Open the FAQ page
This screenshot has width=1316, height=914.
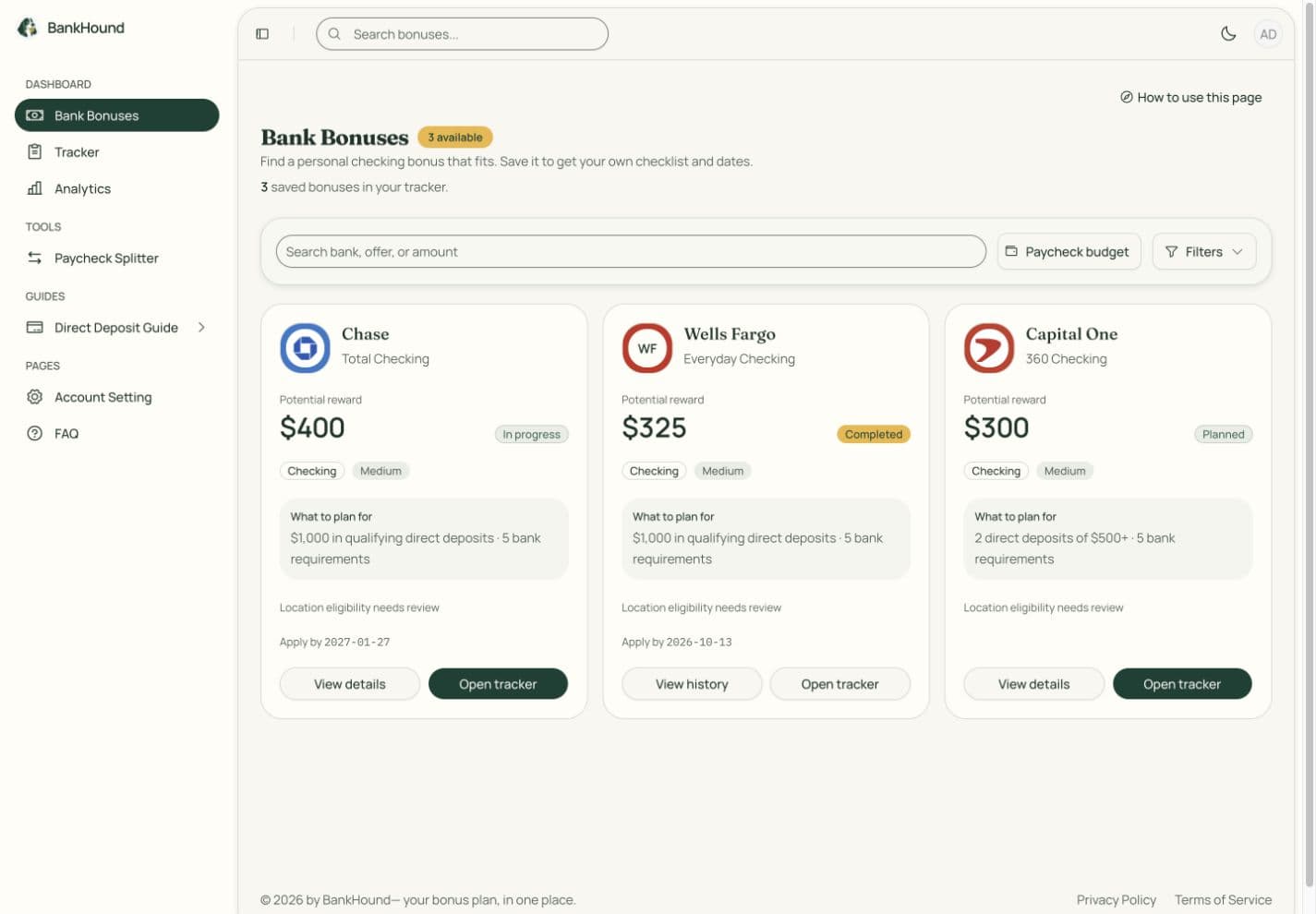117,434
